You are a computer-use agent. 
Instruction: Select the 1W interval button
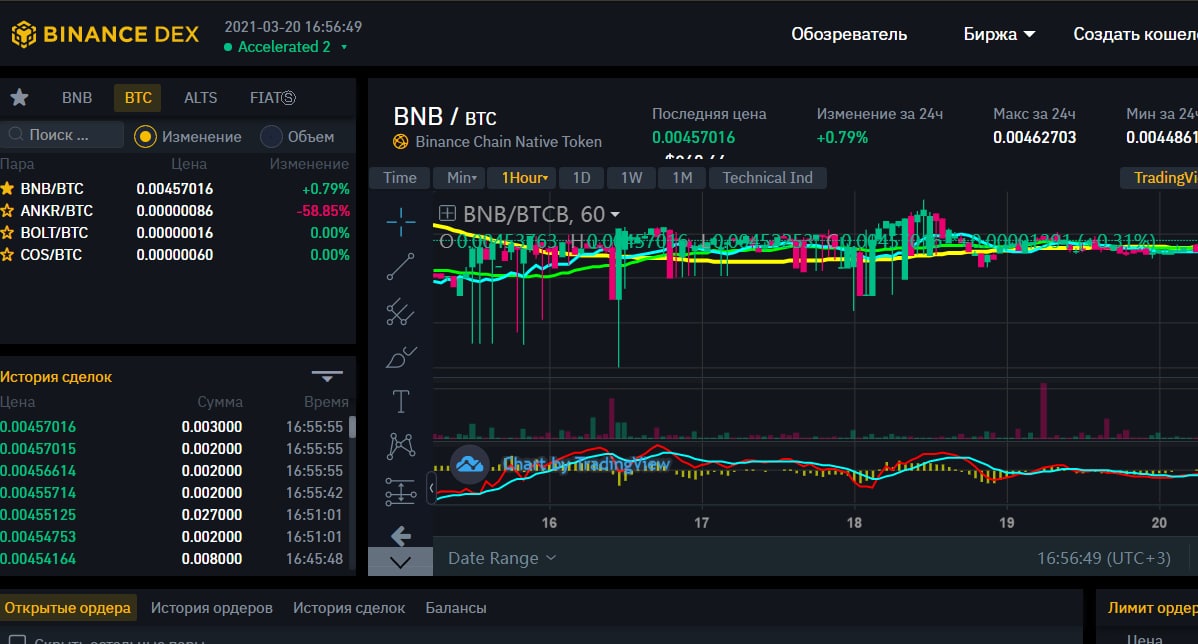click(631, 178)
